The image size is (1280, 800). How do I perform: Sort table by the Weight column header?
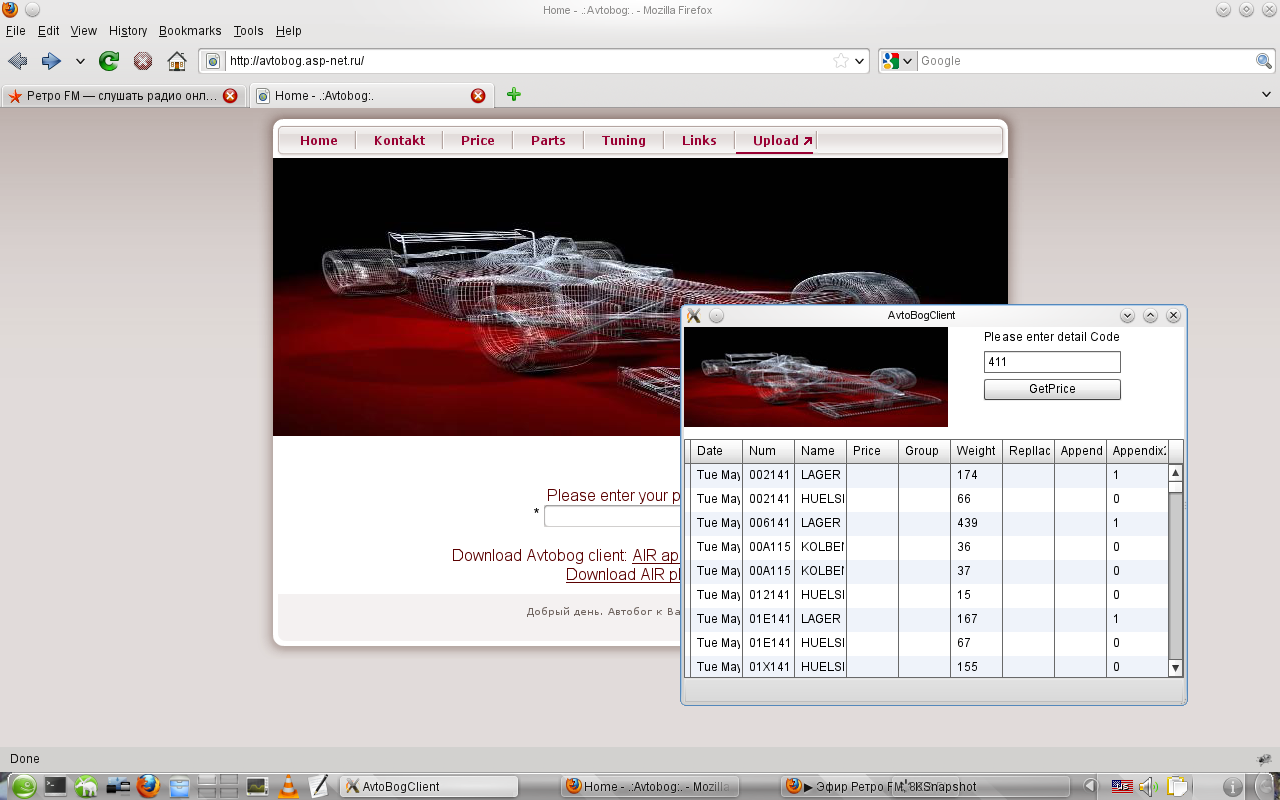coord(976,451)
